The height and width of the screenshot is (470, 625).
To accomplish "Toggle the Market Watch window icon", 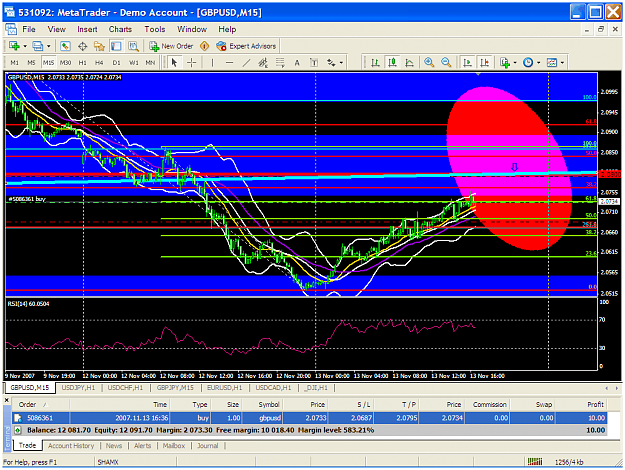I will click(65, 46).
